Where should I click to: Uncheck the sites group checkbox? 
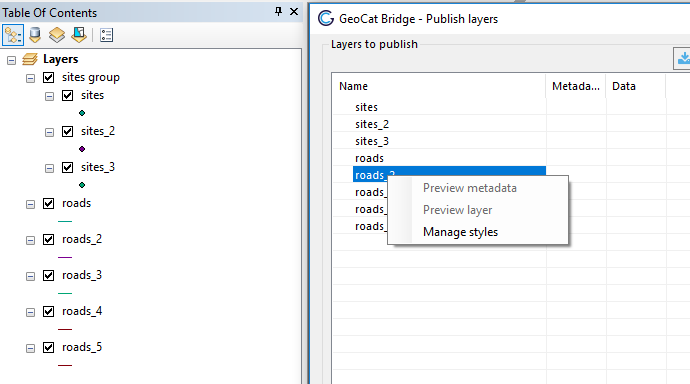click(48, 77)
